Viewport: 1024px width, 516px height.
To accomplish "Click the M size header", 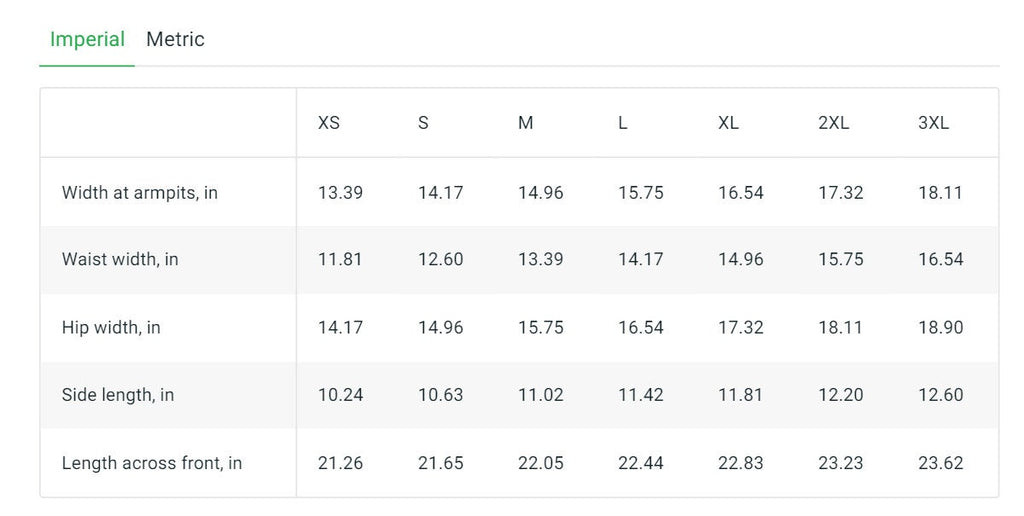I will click(526, 123).
